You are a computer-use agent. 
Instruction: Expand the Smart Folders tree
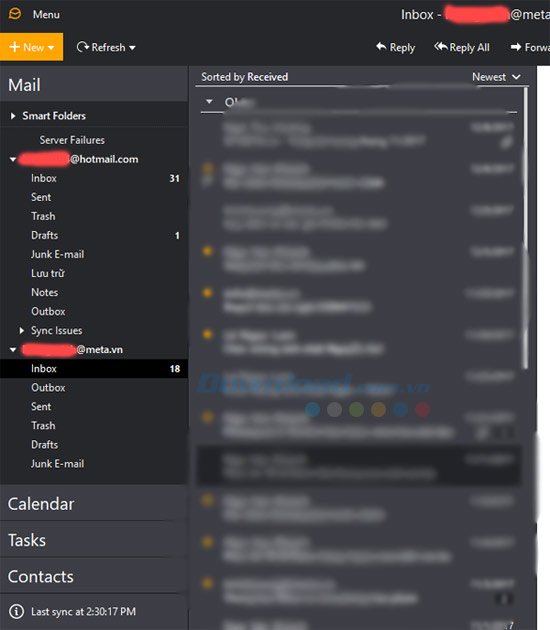[13, 116]
